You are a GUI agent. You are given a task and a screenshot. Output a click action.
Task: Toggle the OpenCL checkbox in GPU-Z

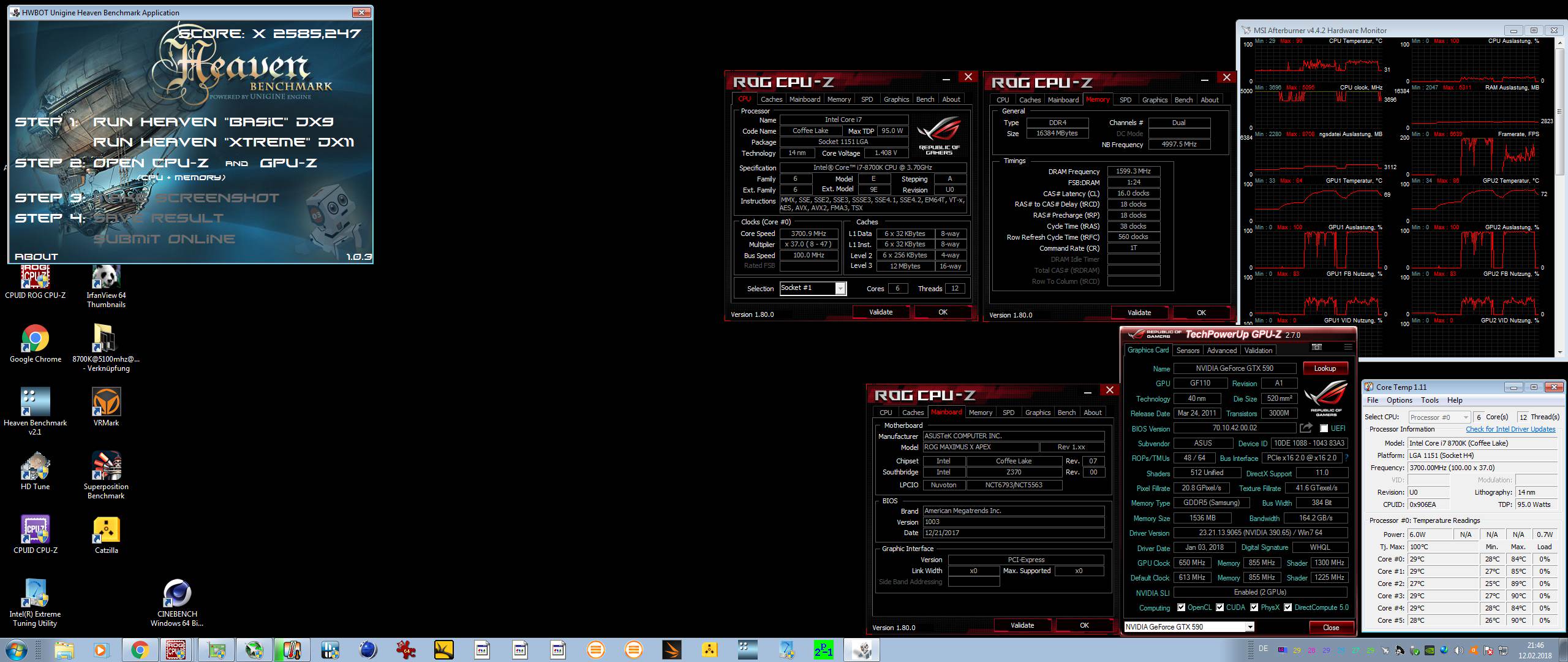point(1181,607)
